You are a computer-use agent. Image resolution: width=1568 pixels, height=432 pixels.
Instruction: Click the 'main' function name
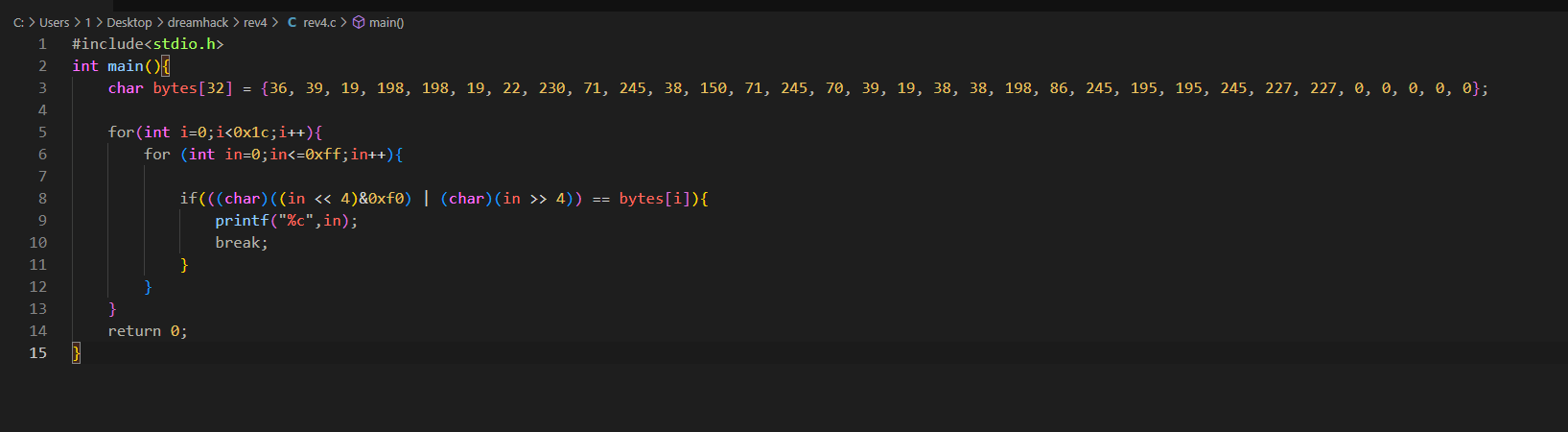126,66
